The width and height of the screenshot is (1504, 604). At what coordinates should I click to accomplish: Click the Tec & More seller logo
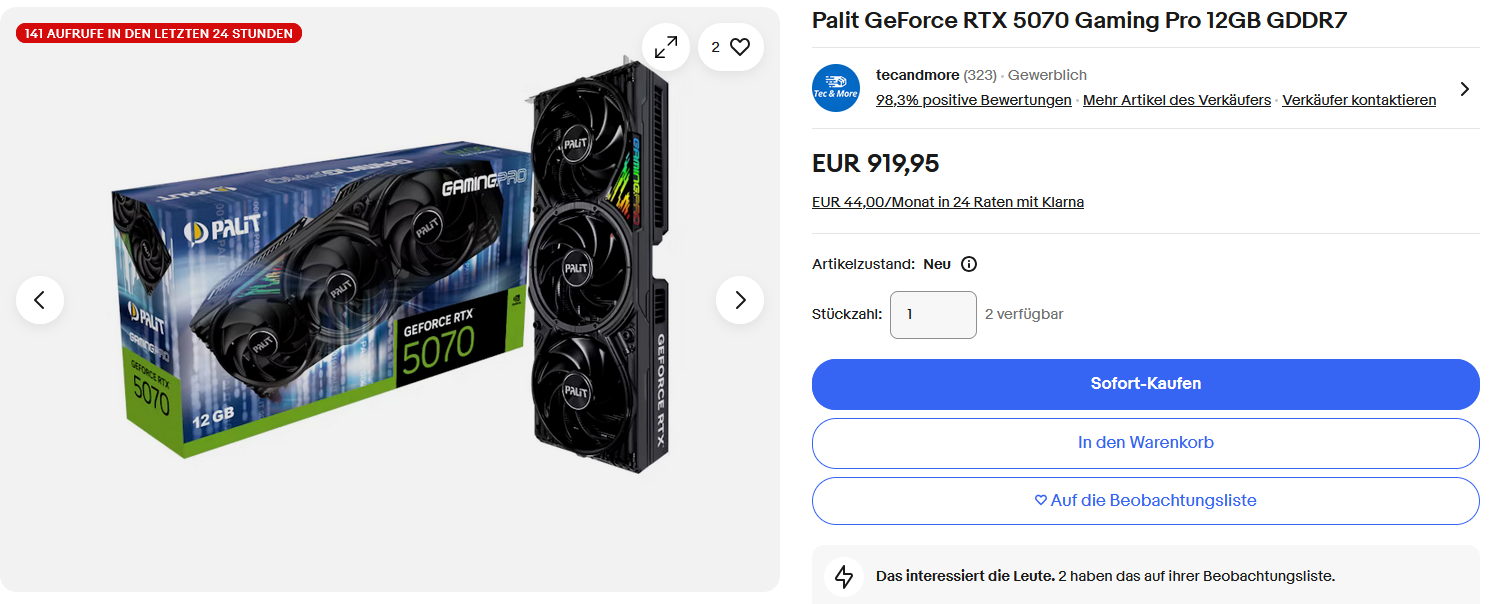[x=836, y=88]
